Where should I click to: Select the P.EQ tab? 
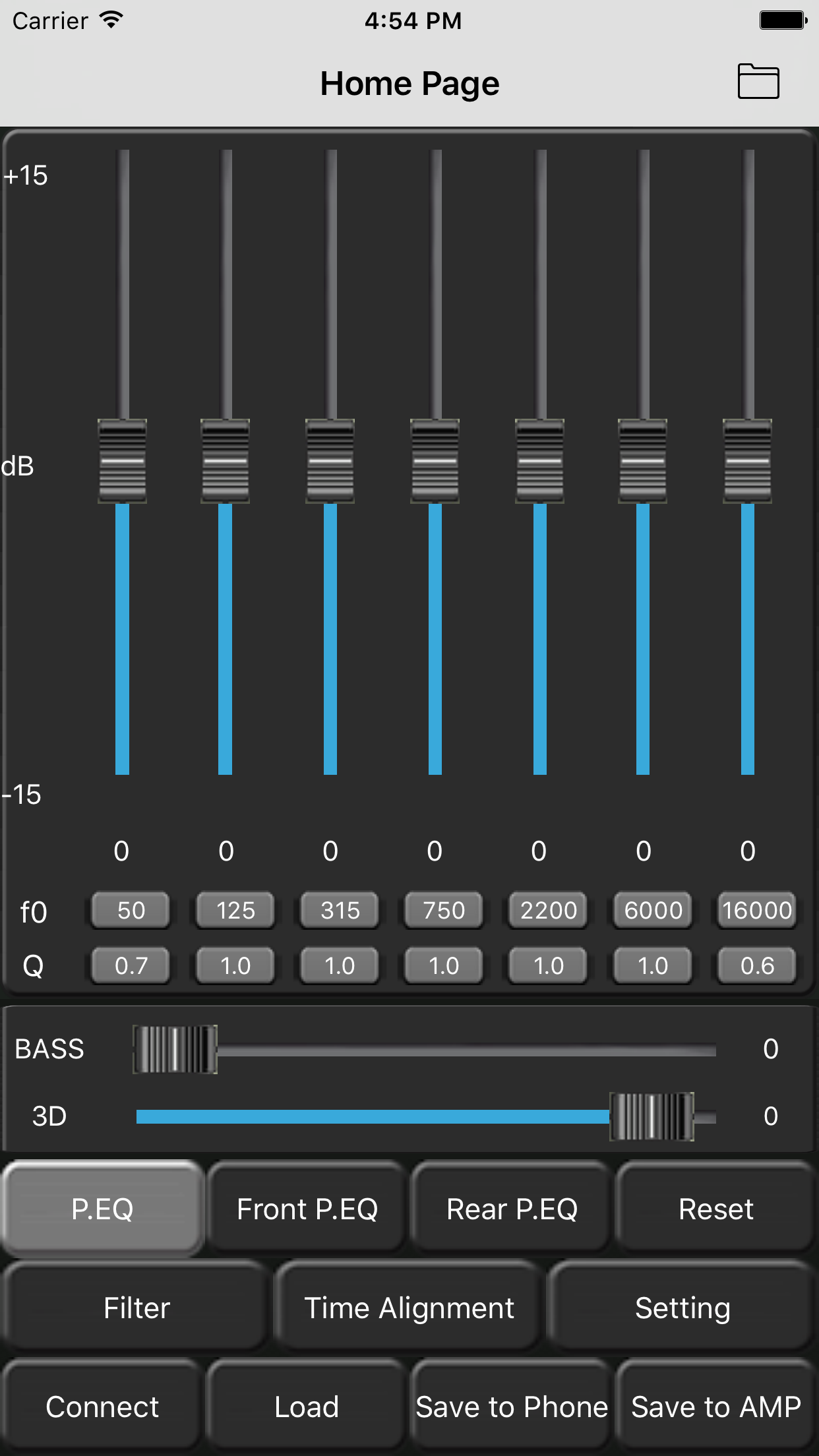coord(102,1209)
